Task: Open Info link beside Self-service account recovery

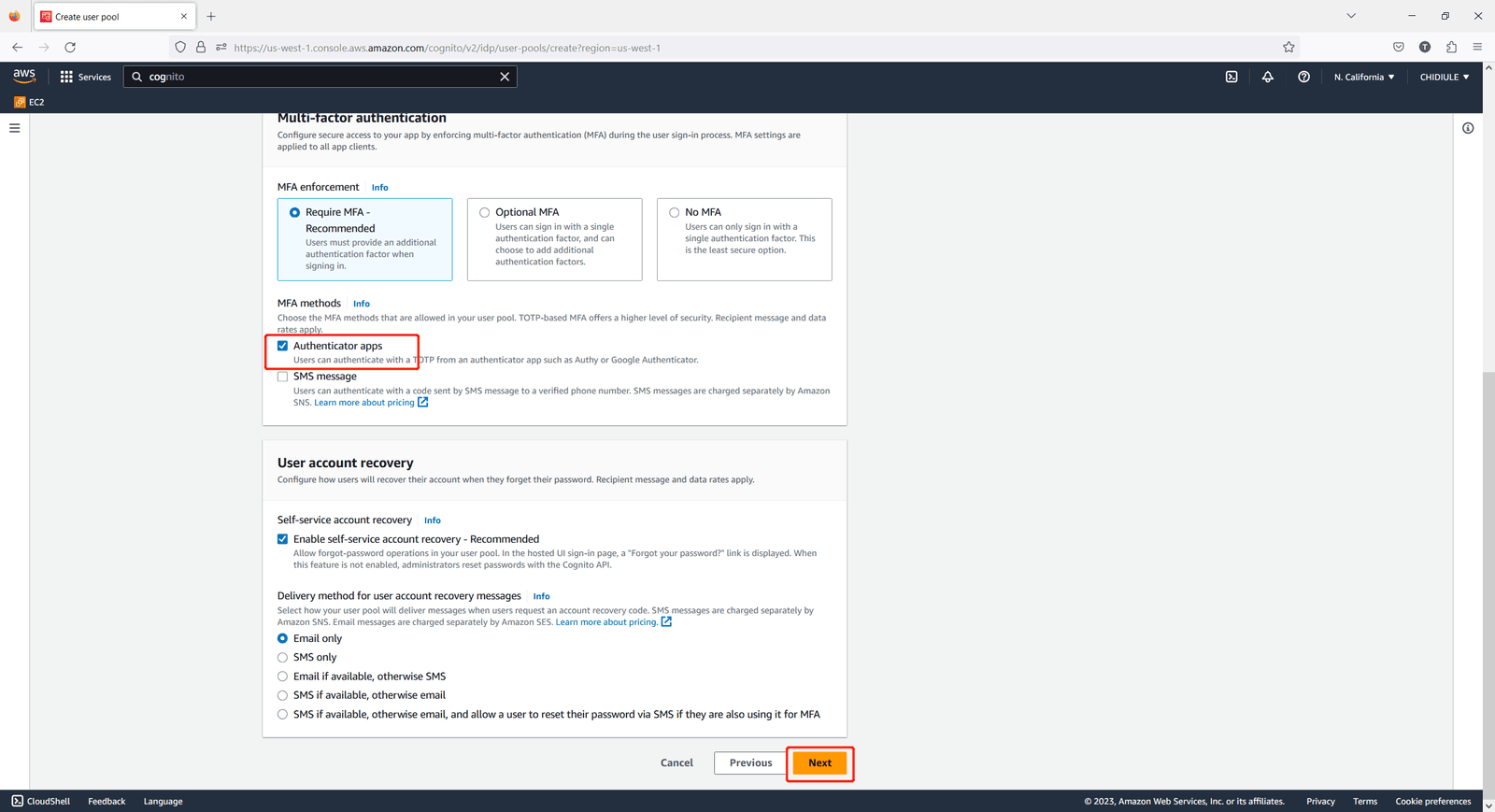Action: pyautogui.click(x=433, y=520)
